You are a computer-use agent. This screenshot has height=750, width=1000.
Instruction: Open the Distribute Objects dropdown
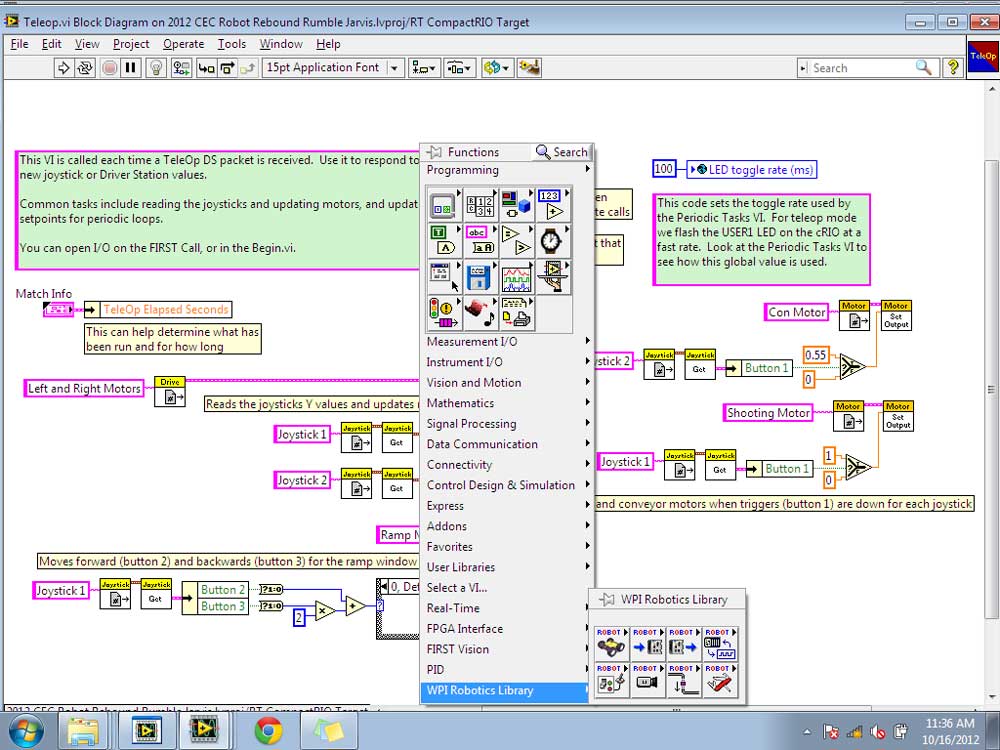pos(459,68)
